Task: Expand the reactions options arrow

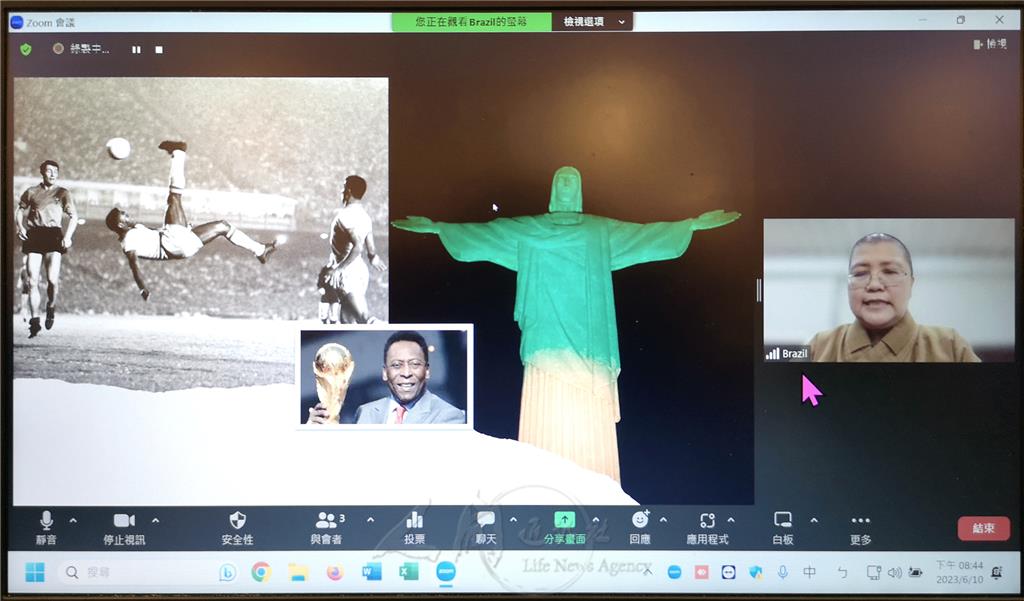Action: 664,520
